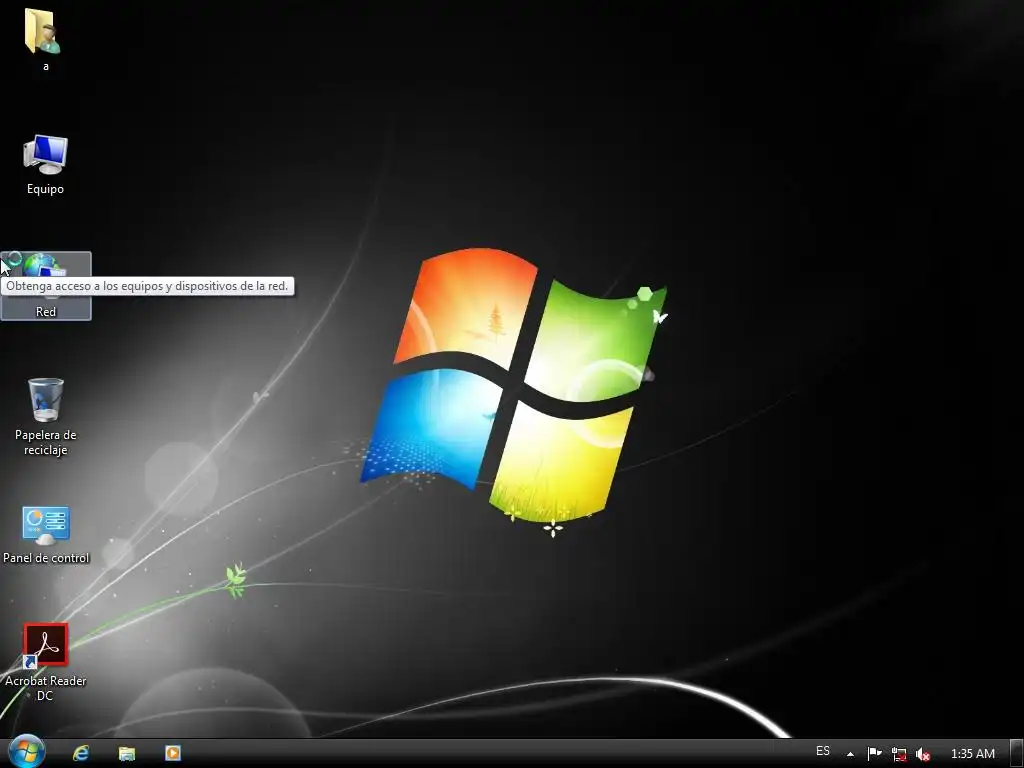Click the muted volume speaker icon
1024x768 pixels.
pyautogui.click(x=923, y=754)
